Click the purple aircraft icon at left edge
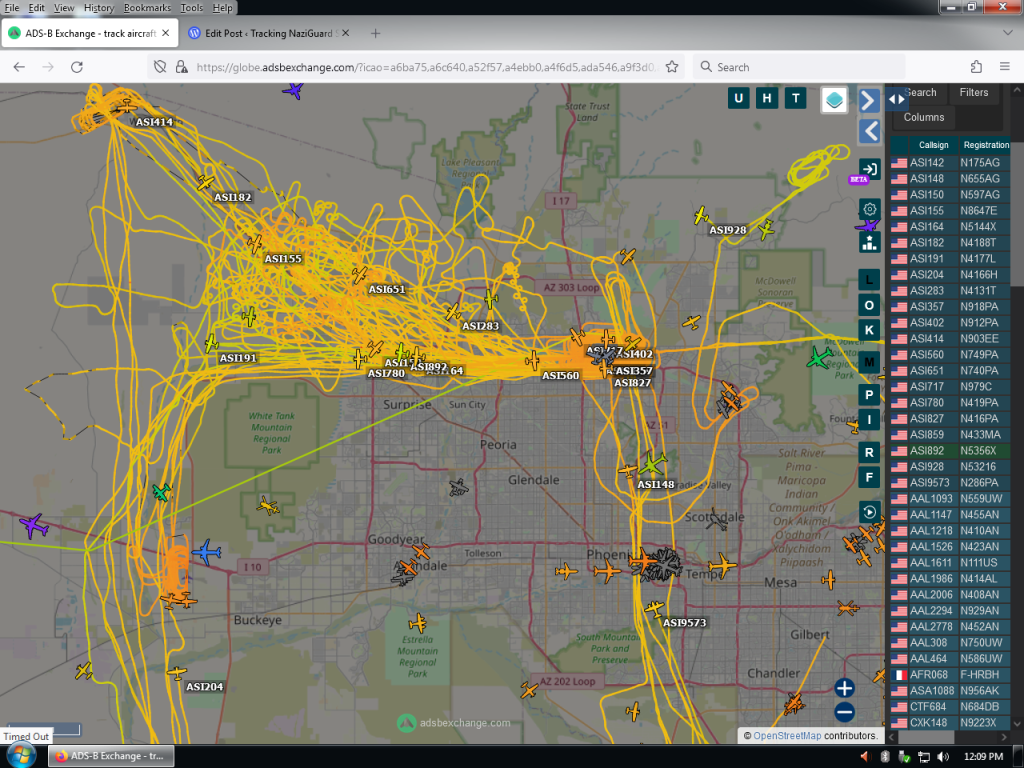 pyautogui.click(x=33, y=524)
